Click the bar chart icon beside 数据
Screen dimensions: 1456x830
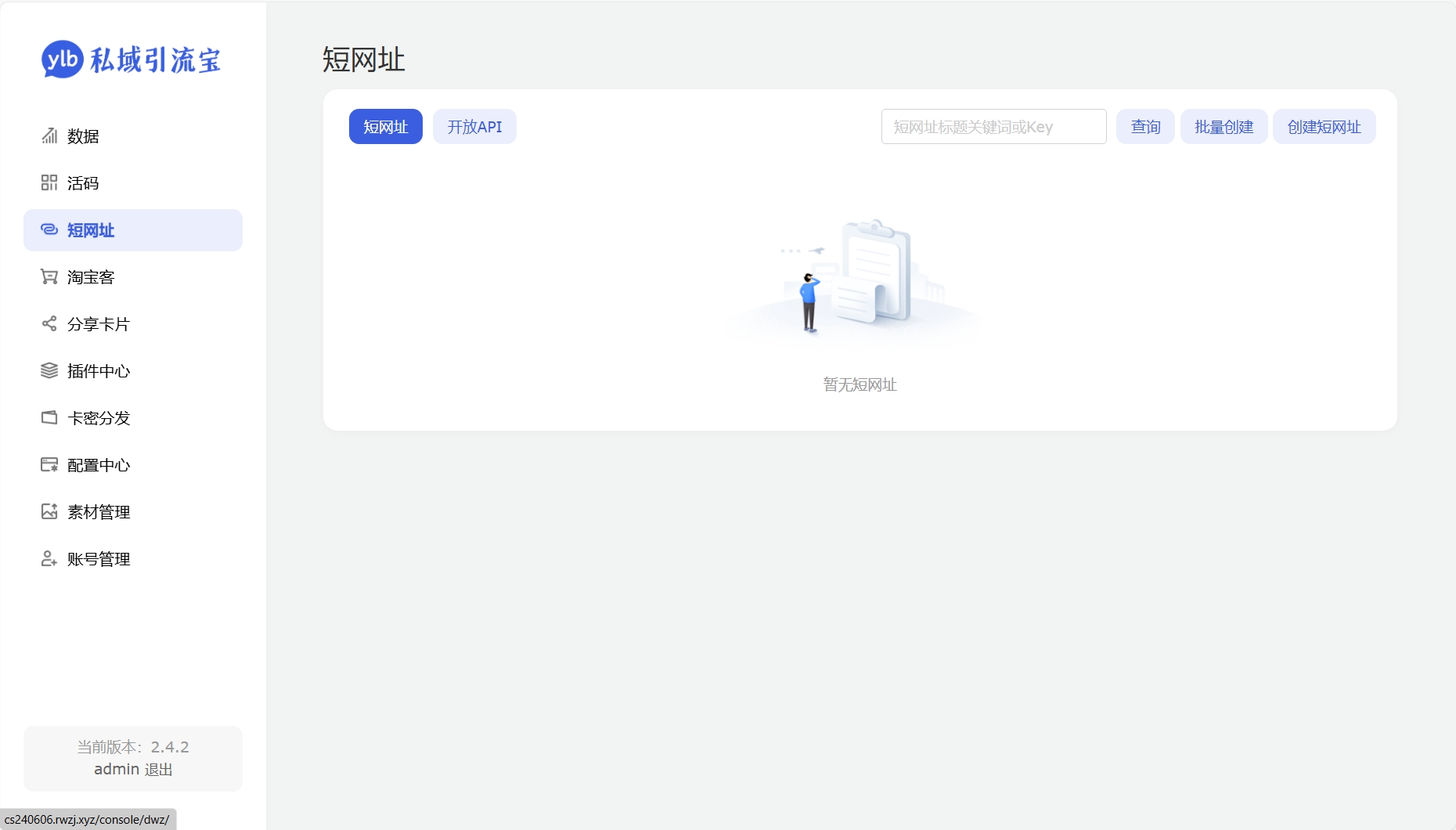pyautogui.click(x=49, y=136)
